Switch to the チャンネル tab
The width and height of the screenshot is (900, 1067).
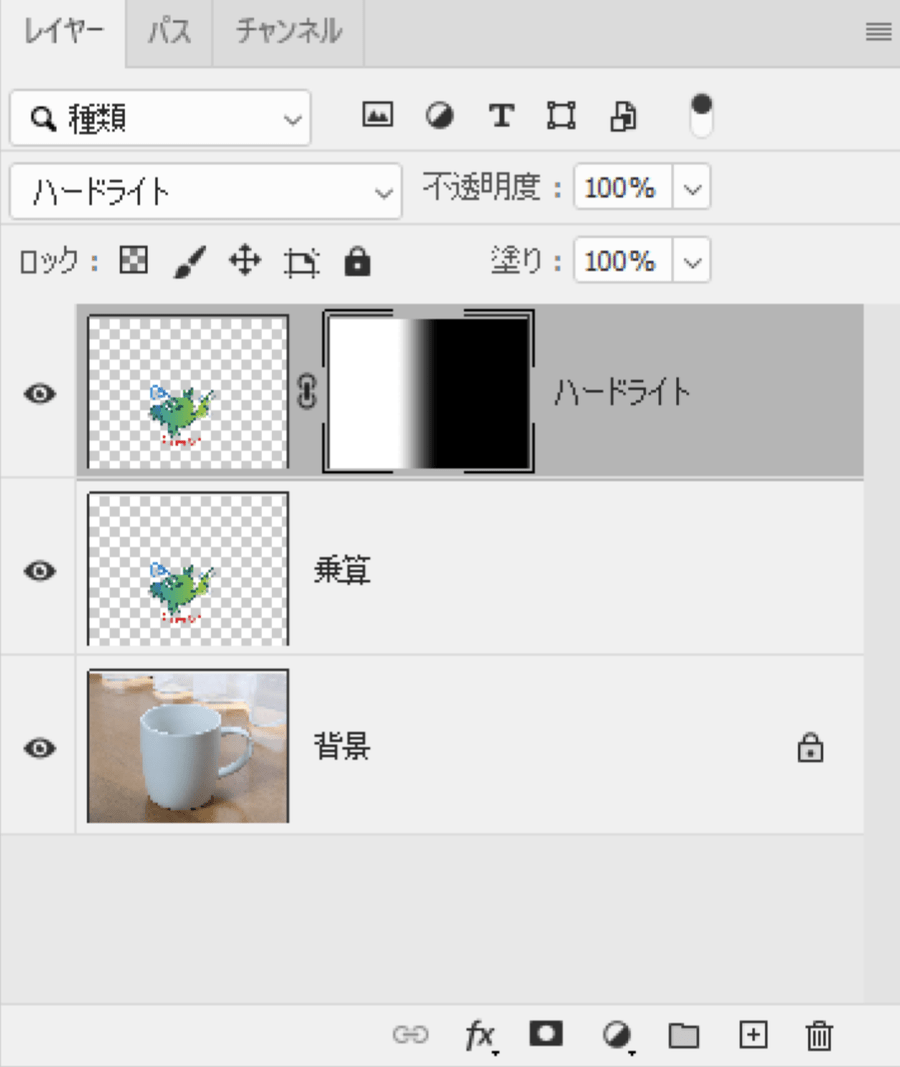pos(288,32)
